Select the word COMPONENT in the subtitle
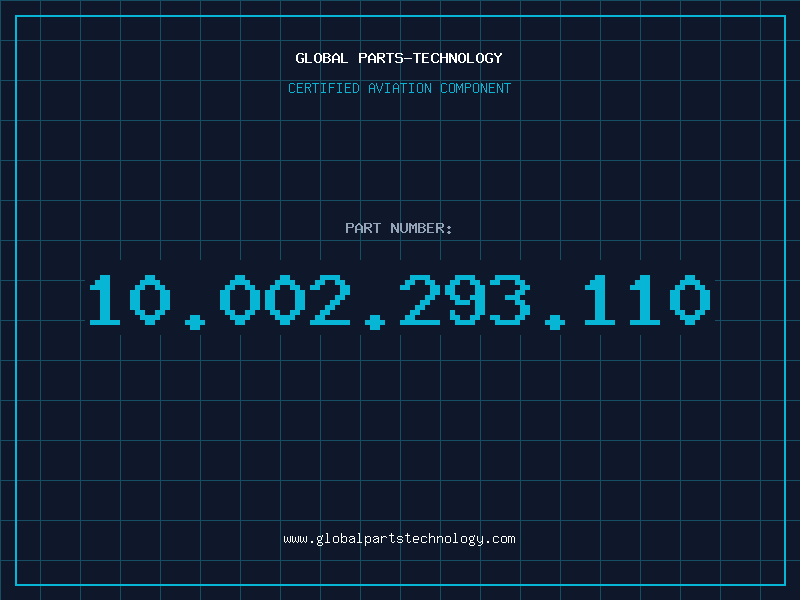The image size is (800, 600). 476,88
